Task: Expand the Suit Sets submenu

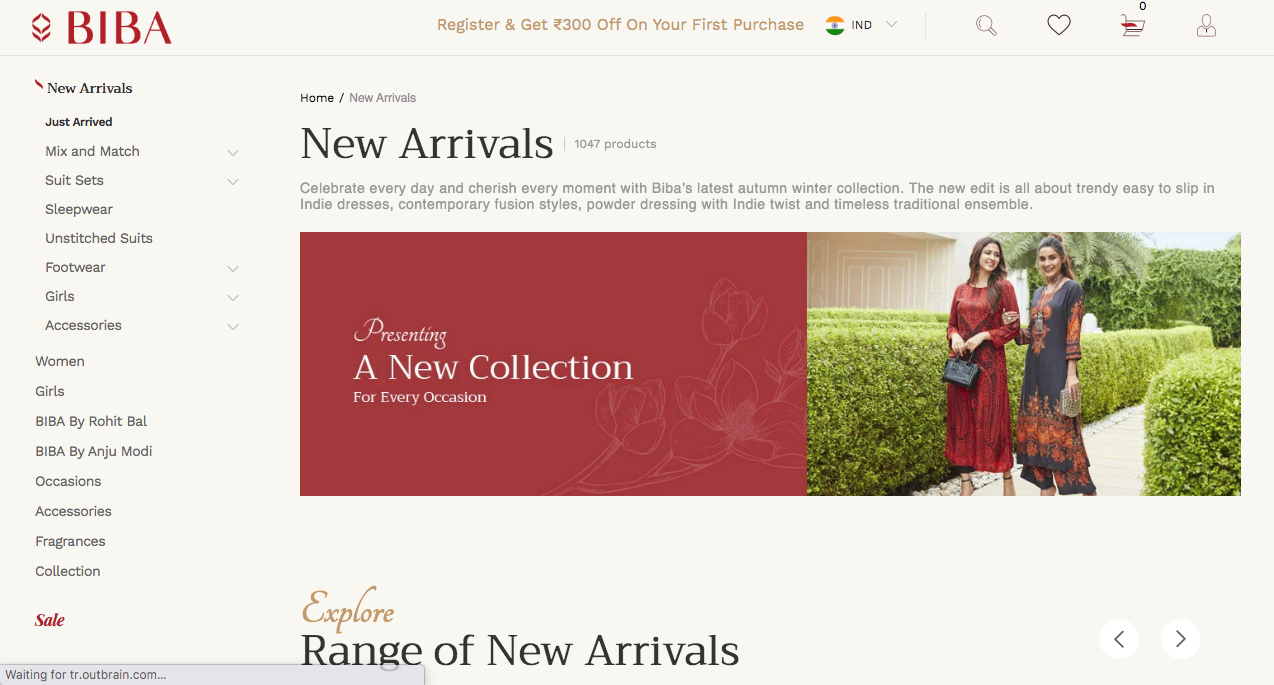Action: click(x=233, y=181)
